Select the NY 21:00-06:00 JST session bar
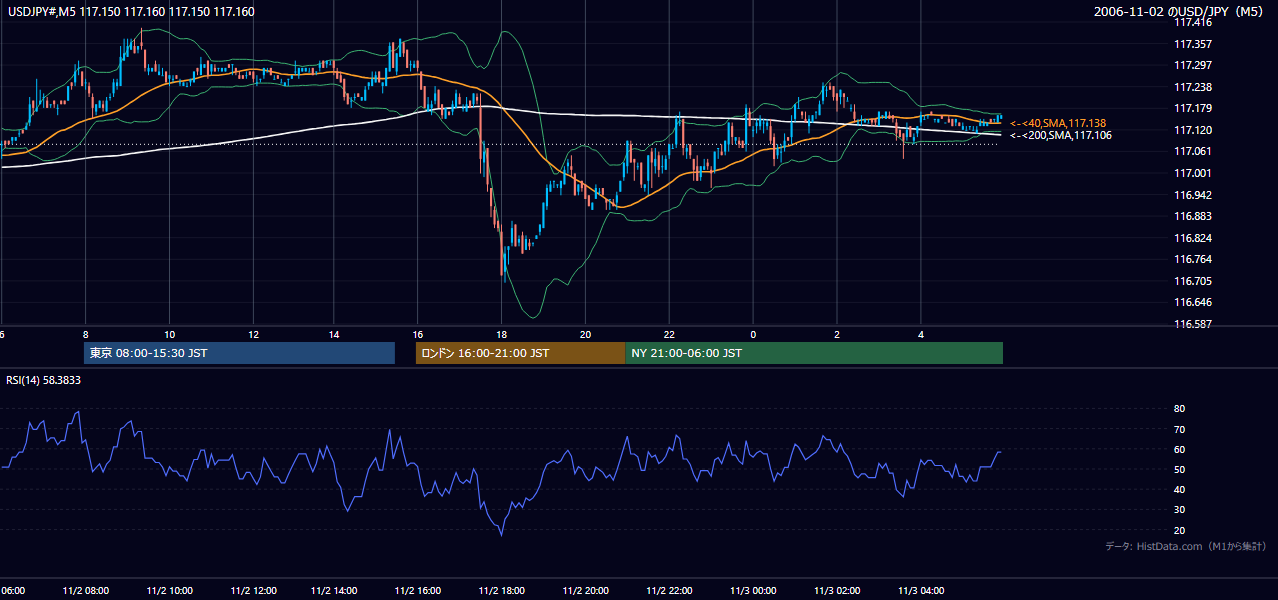1278x600 pixels. click(814, 353)
